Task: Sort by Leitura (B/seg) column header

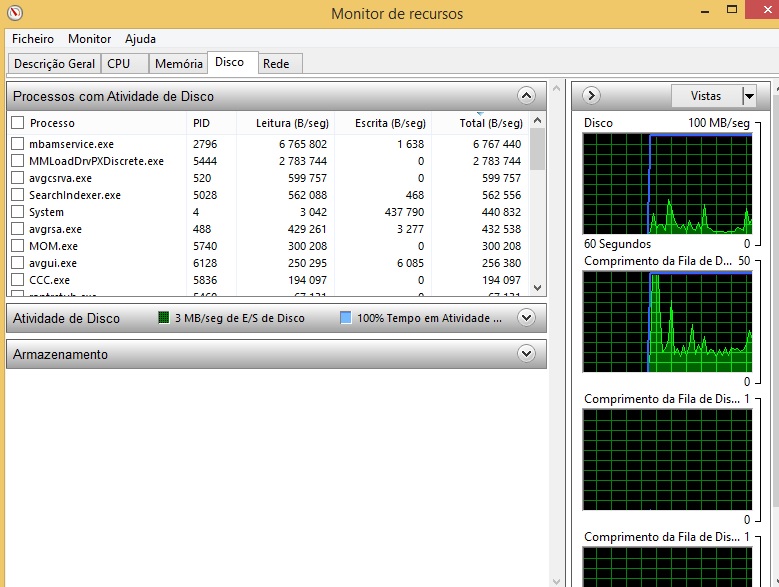Action: click(285, 123)
